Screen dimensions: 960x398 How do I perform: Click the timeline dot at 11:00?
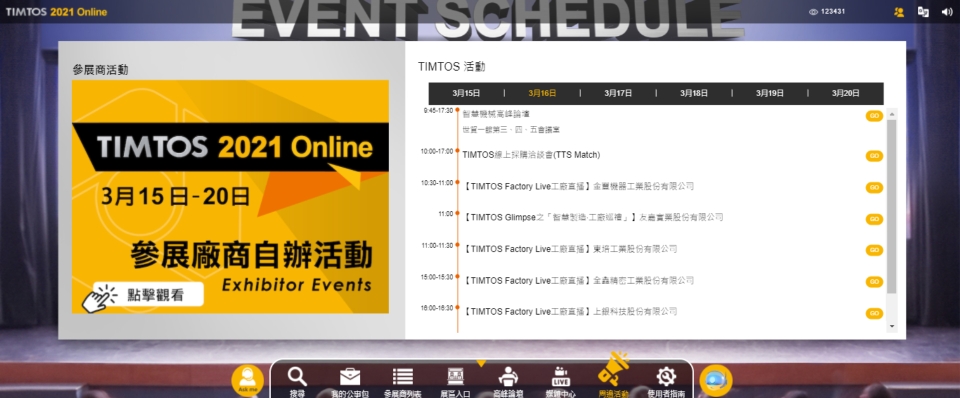(x=457, y=214)
